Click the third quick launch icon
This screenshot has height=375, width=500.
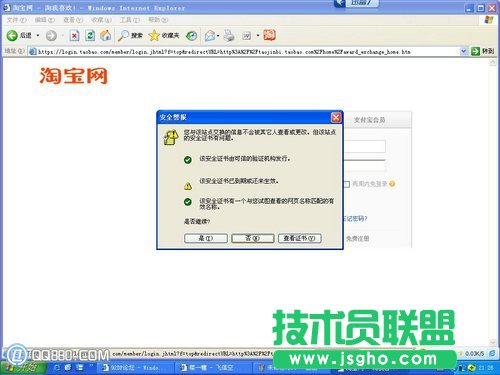point(80,368)
